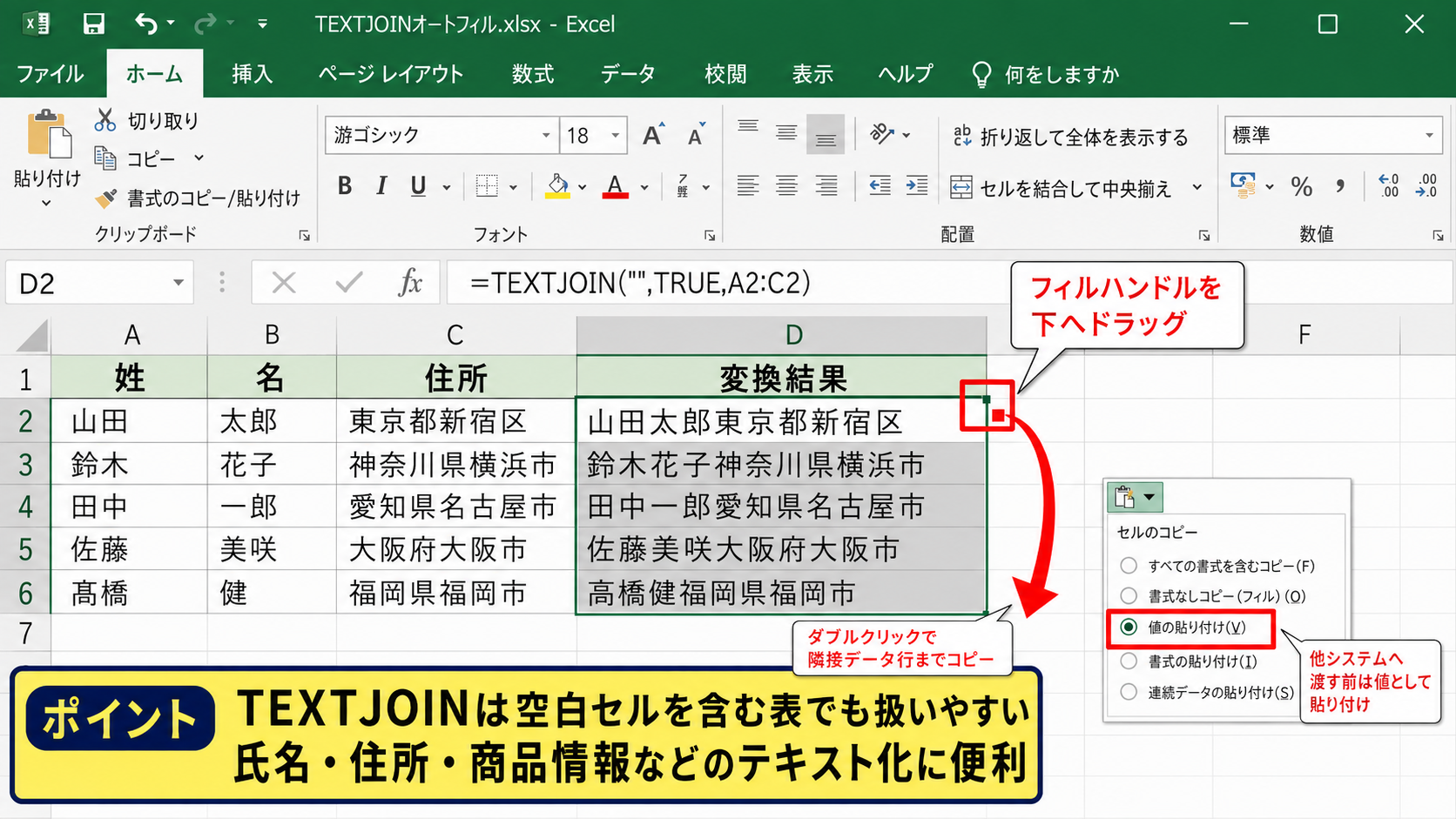1456x819 pixels.
Task: Click セルを結合して中央揃え button
Action: click(x=1062, y=188)
